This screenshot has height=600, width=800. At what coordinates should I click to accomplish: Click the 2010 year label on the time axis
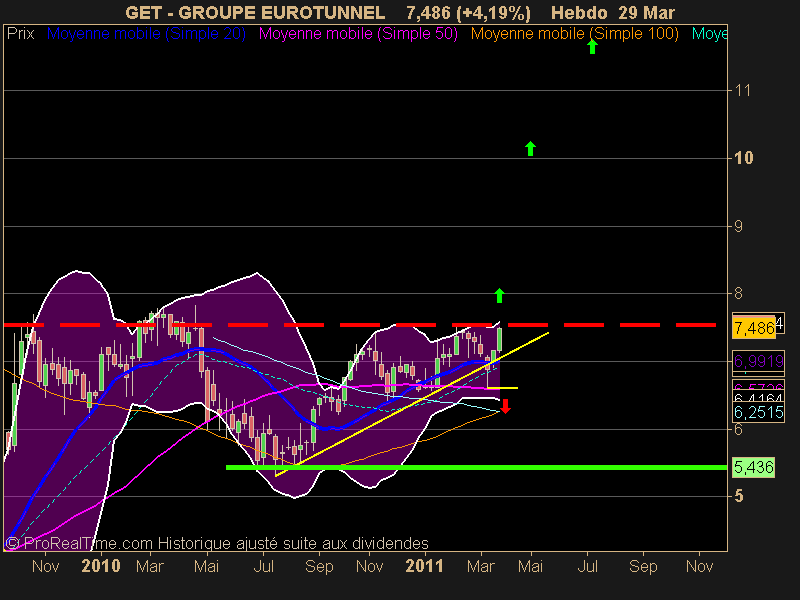[101, 566]
